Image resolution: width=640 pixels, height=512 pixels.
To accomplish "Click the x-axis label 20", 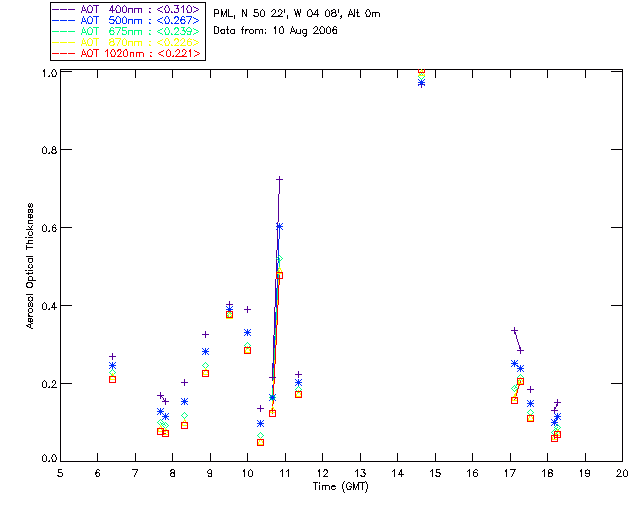I will 622,473.
